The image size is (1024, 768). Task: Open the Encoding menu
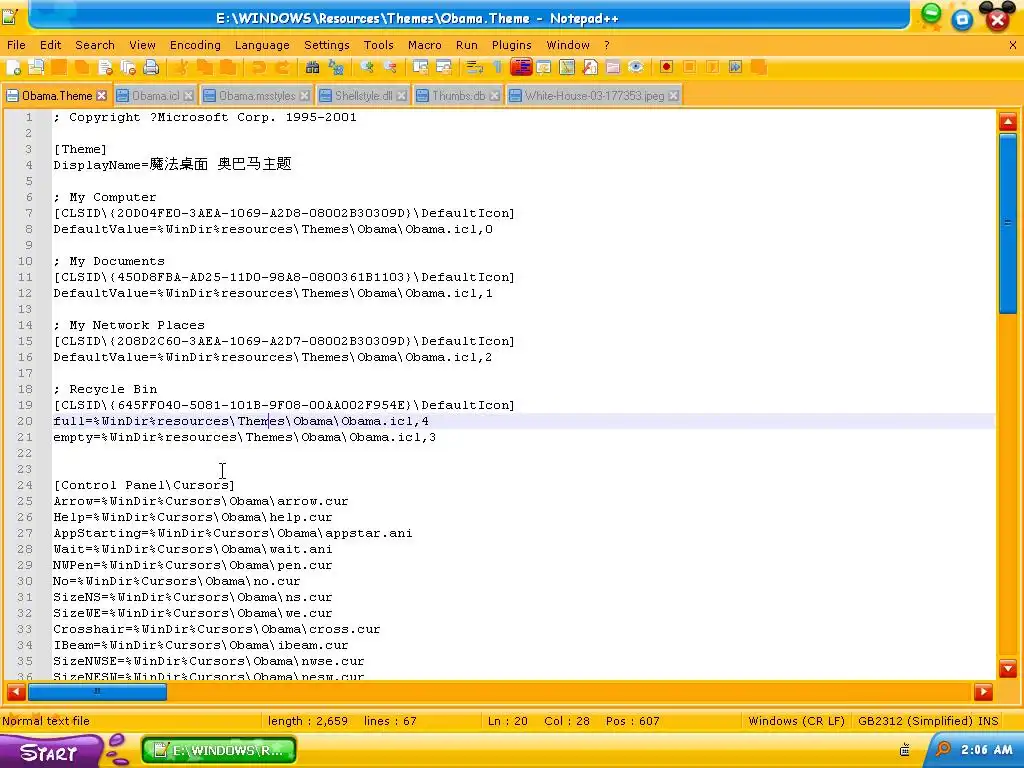coord(195,45)
